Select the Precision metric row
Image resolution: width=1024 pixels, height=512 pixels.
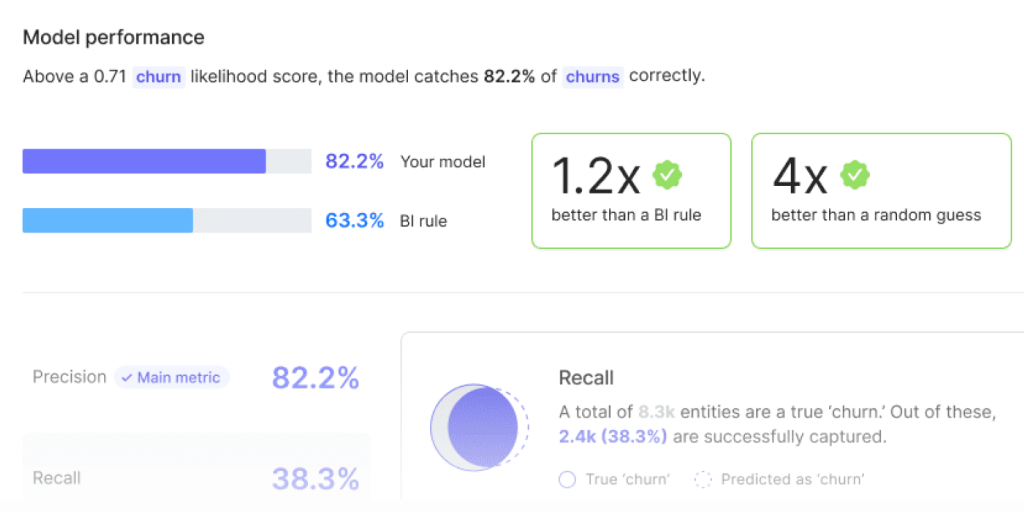[x=195, y=378]
